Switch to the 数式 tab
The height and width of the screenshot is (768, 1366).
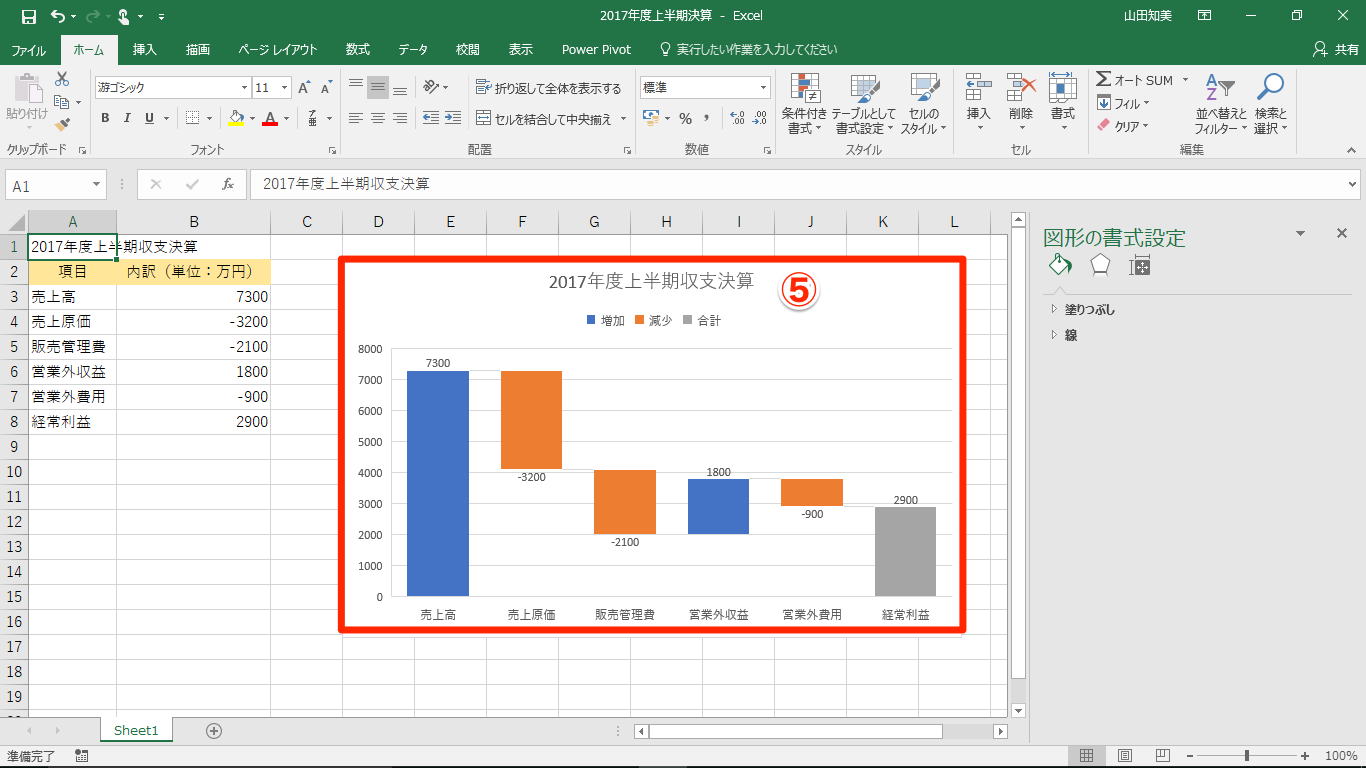358,50
